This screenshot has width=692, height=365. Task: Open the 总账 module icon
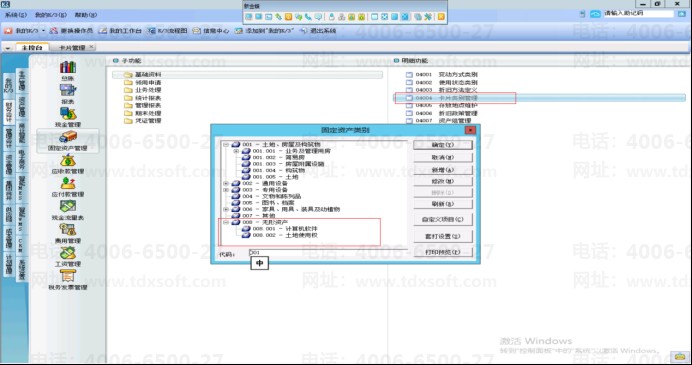[x=68, y=67]
